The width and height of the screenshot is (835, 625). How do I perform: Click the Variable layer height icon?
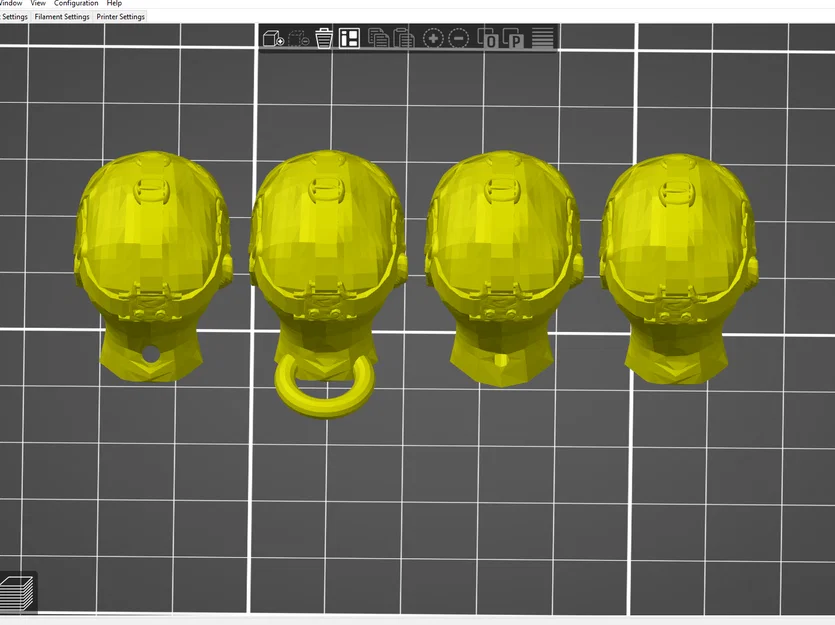(x=542, y=38)
